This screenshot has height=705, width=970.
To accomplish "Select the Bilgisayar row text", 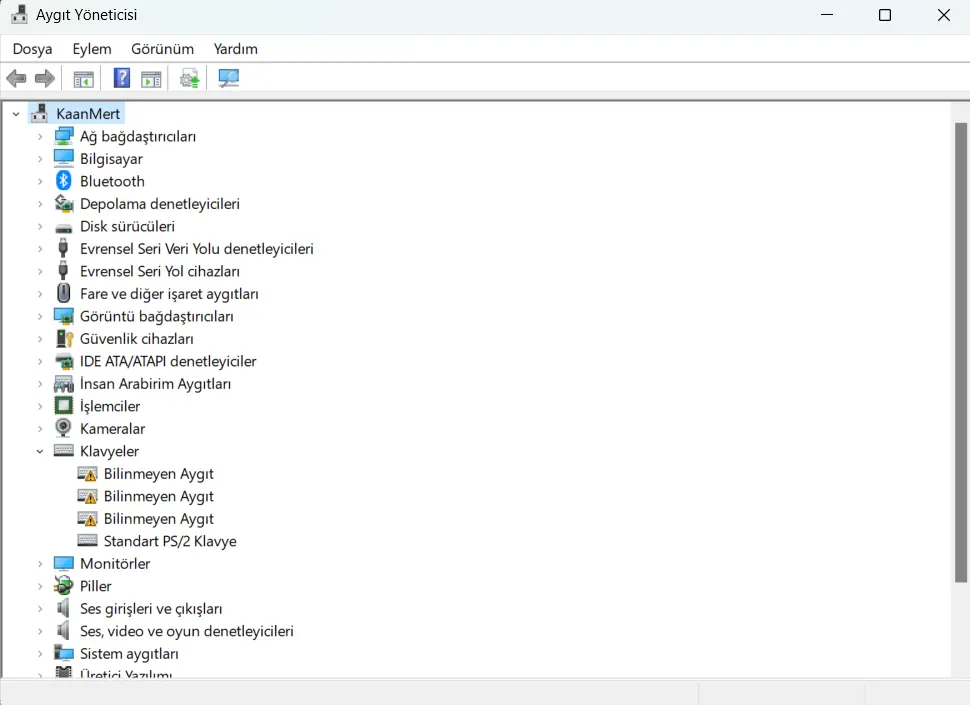I will coord(111,159).
